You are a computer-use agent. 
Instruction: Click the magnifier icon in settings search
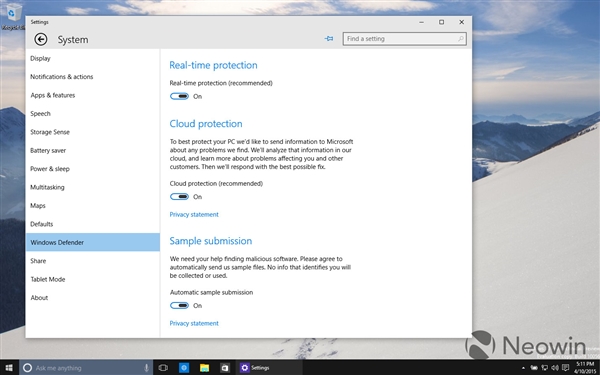coord(461,39)
